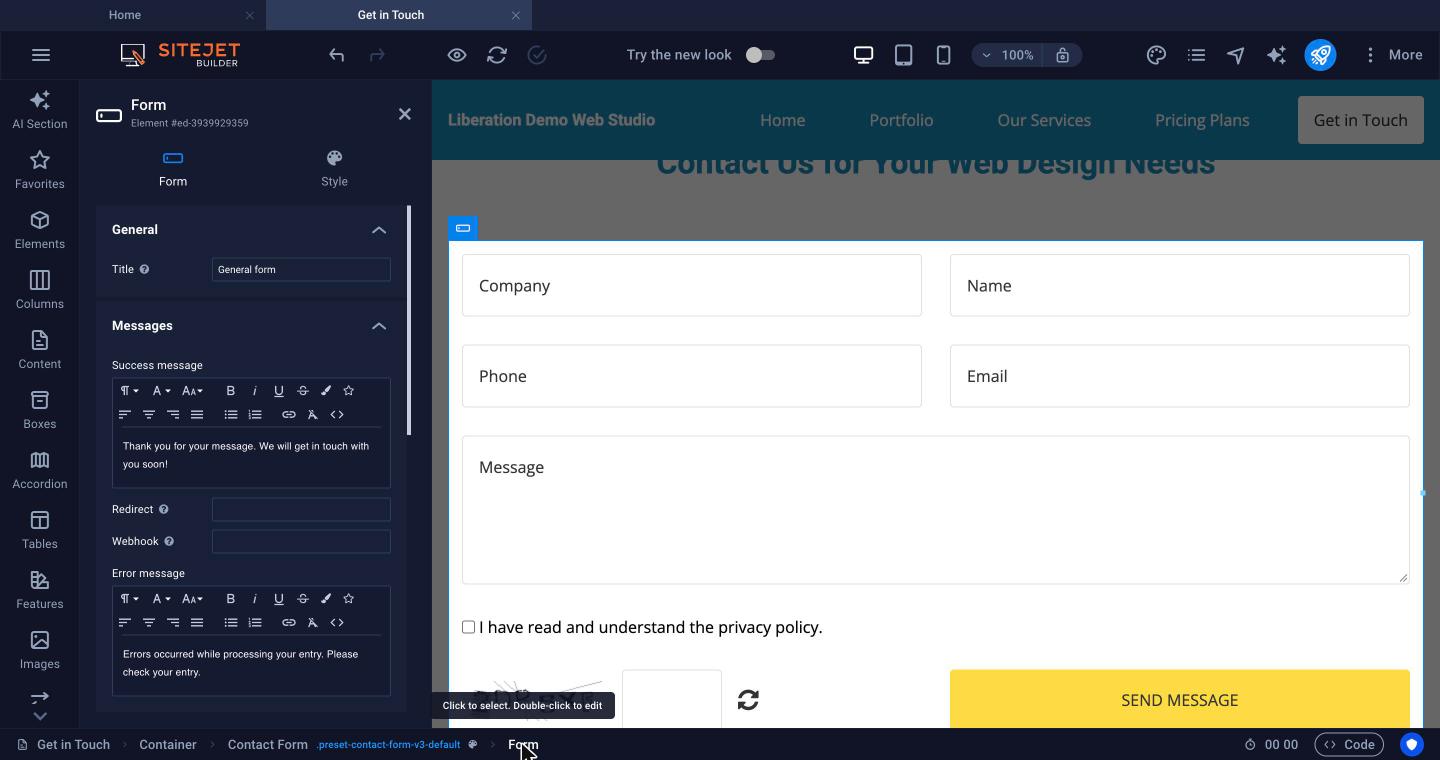Toggle the 'Try the new look' switch
Image resolution: width=1440 pixels, height=760 pixels.
[760, 55]
